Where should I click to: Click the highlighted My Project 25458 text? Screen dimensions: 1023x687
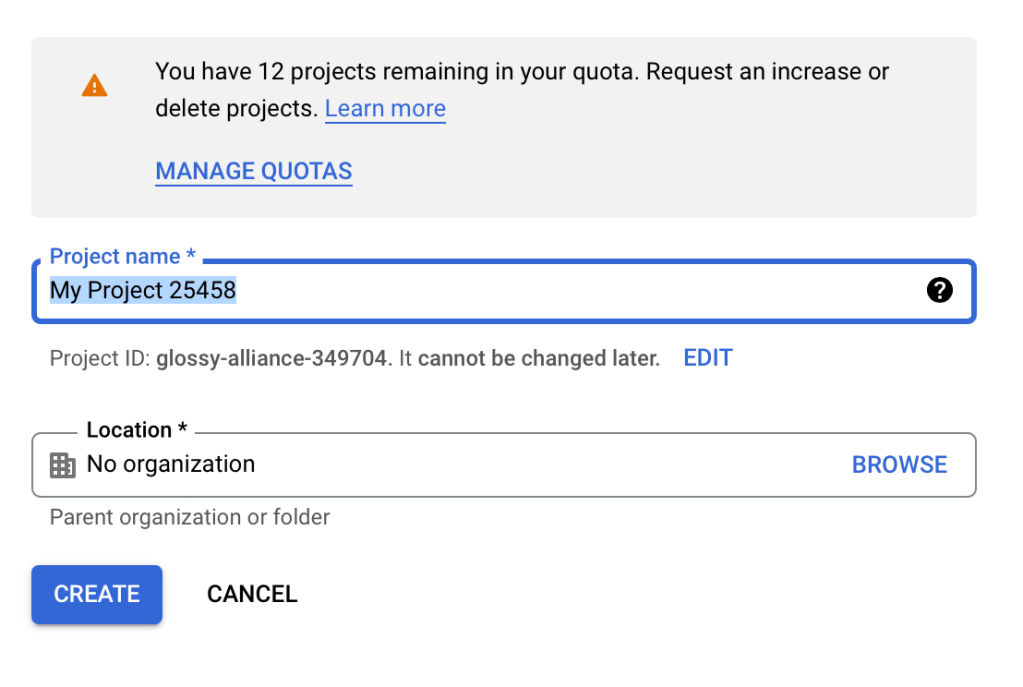(143, 291)
